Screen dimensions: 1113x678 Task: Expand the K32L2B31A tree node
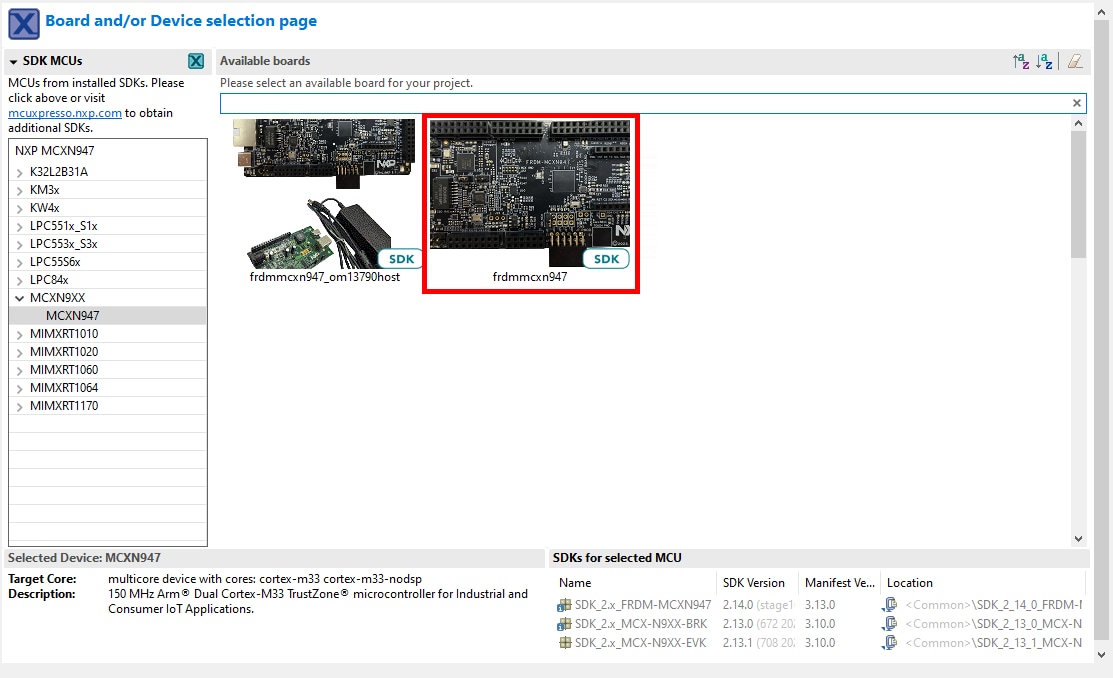coord(20,172)
